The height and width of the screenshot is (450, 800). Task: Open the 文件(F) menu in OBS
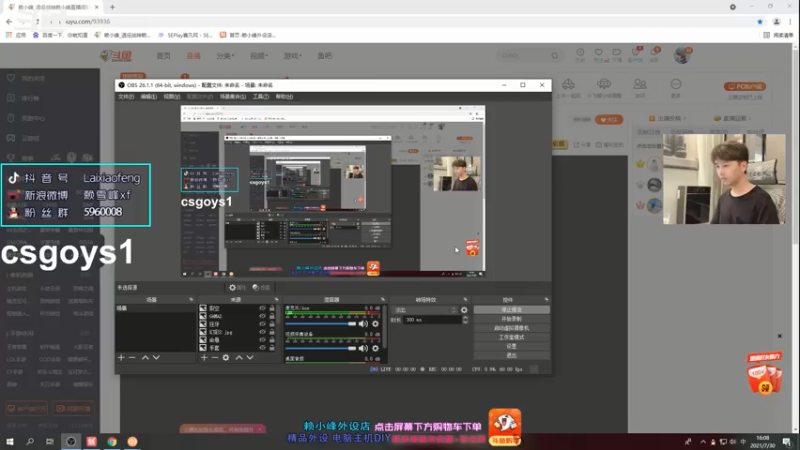pyautogui.click(x=126, y=96)
